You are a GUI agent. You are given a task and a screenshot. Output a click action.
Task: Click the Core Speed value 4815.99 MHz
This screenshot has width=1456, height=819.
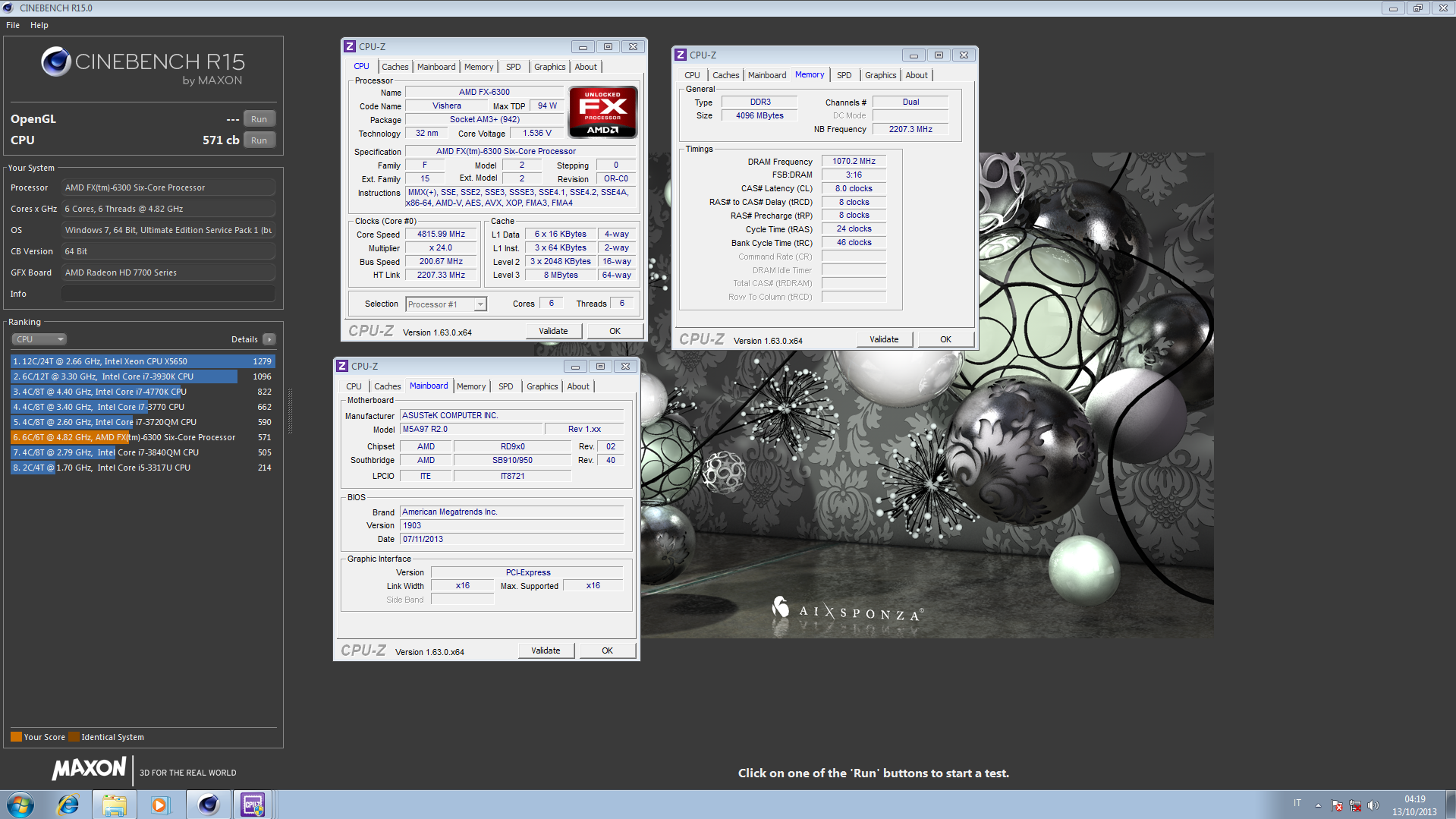click(441, 235)
